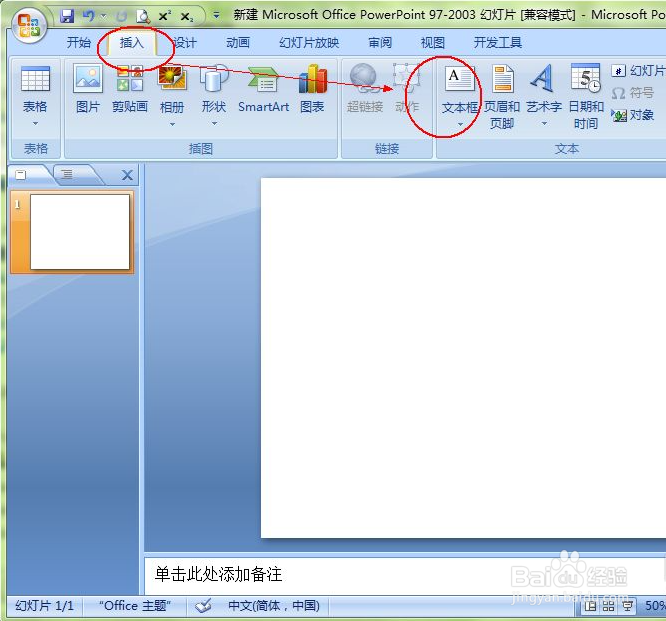Open the 审阅 tab
The image size is (666, 621).
[380, 42]
